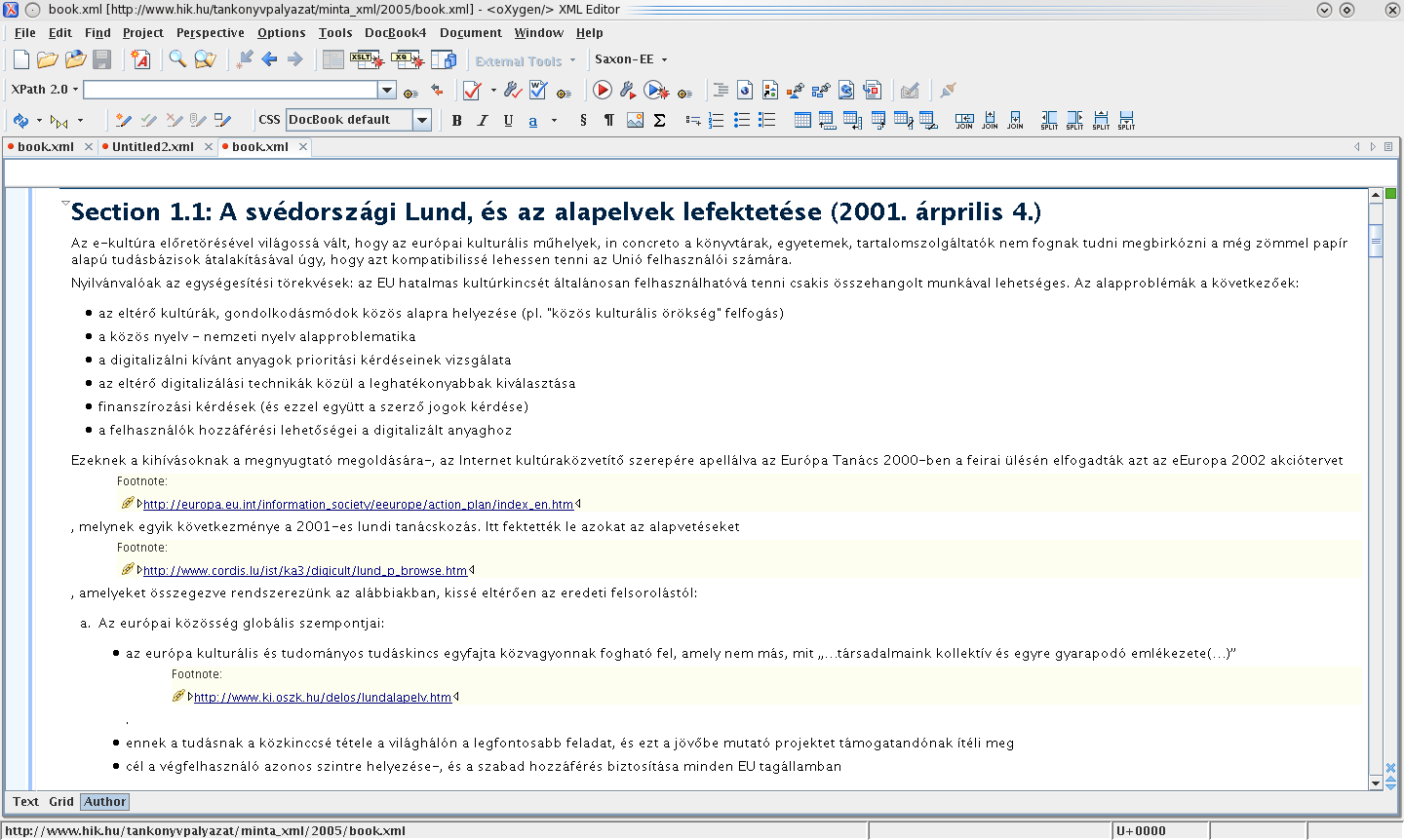Toggle Underline formatting
This screenshot has height=840, width=1404.
click(508, 121)
